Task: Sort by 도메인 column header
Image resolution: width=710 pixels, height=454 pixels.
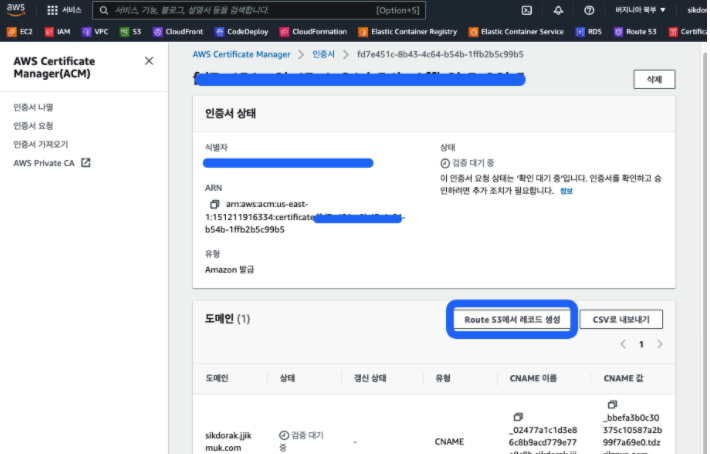Action: point(217,378)
